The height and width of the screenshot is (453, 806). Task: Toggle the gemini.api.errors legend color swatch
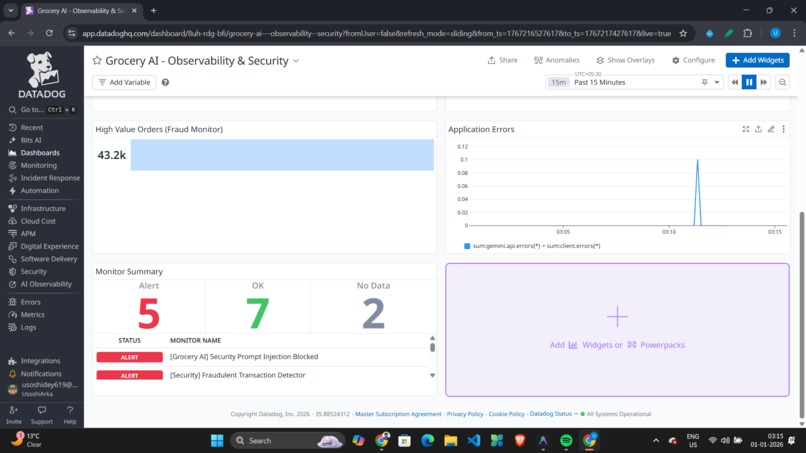tap(467, 246)
